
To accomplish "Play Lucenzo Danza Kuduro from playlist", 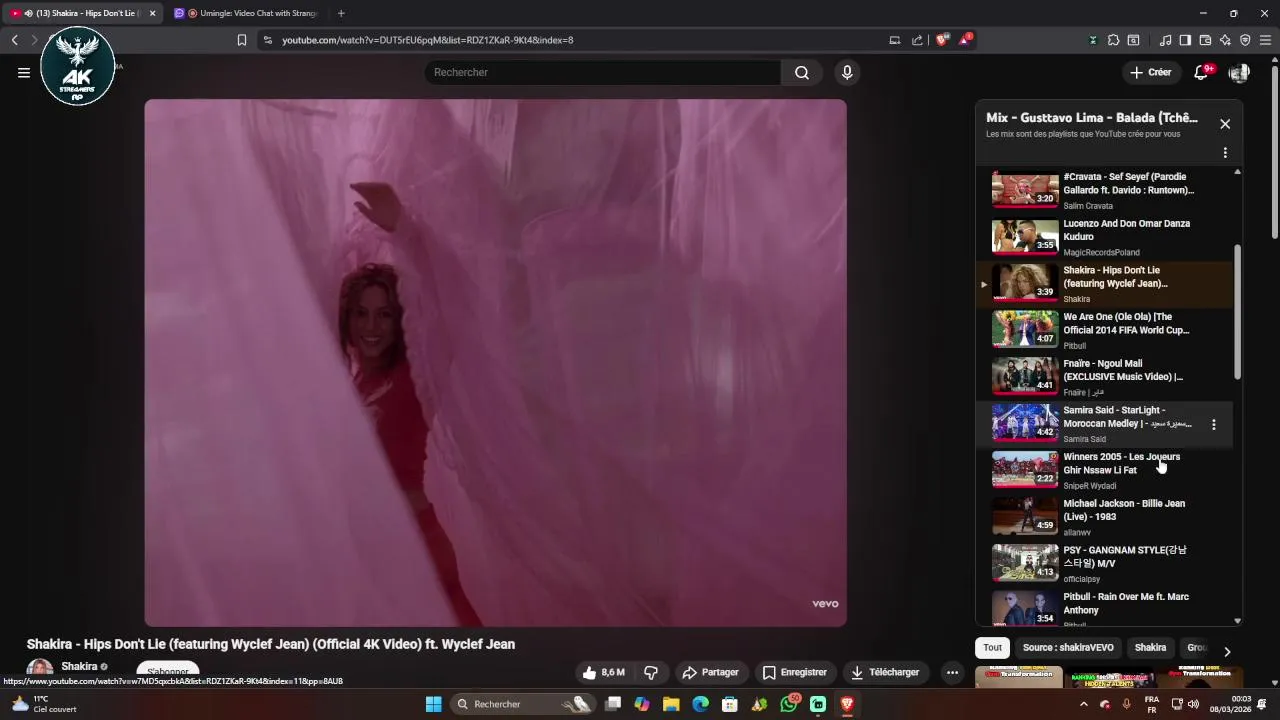I will [1104, 237].
